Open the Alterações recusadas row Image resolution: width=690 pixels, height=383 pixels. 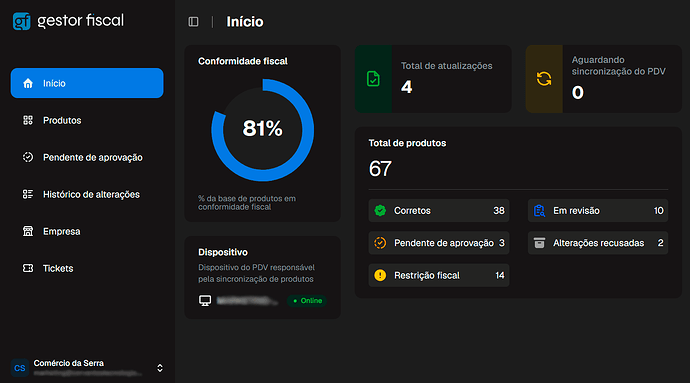tap(598, 243)
